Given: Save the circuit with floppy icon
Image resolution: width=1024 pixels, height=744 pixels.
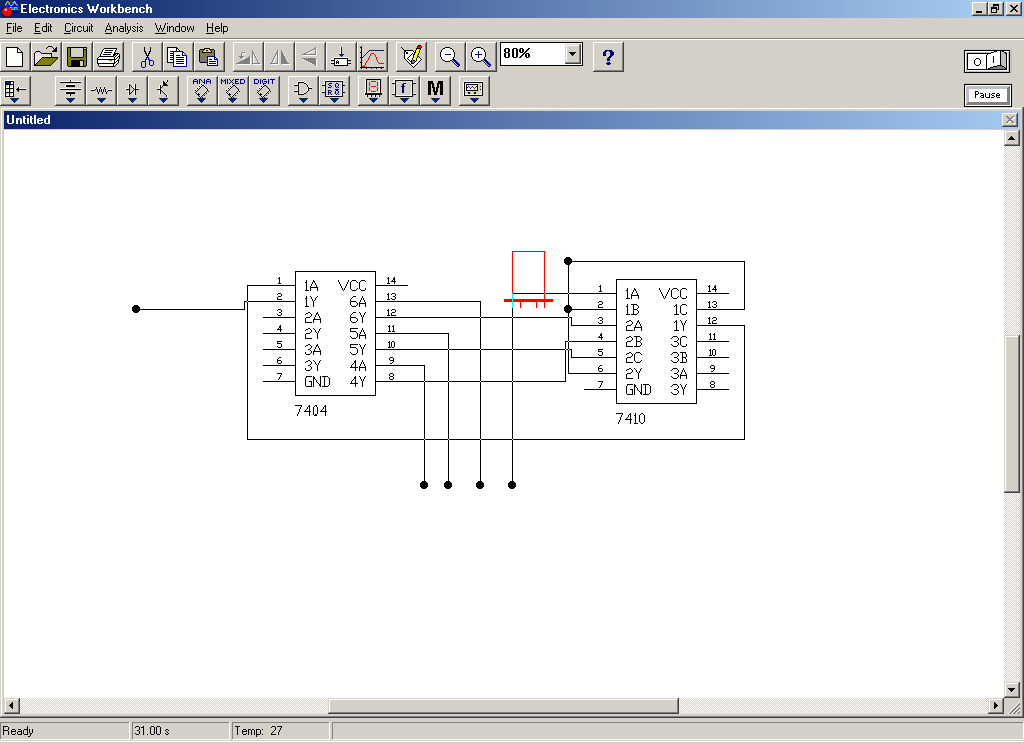Looking at the screenshot, I should click(77, 57).
